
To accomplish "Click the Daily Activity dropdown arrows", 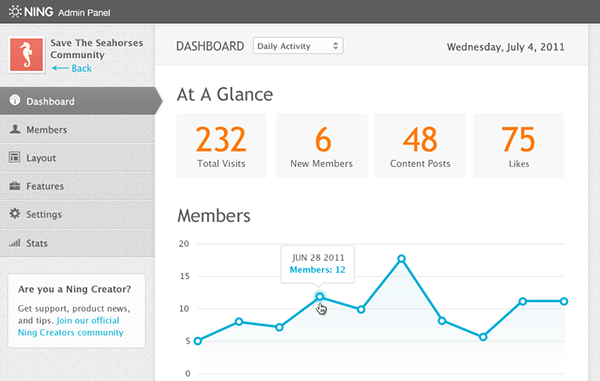I will [x=335, y=46].
